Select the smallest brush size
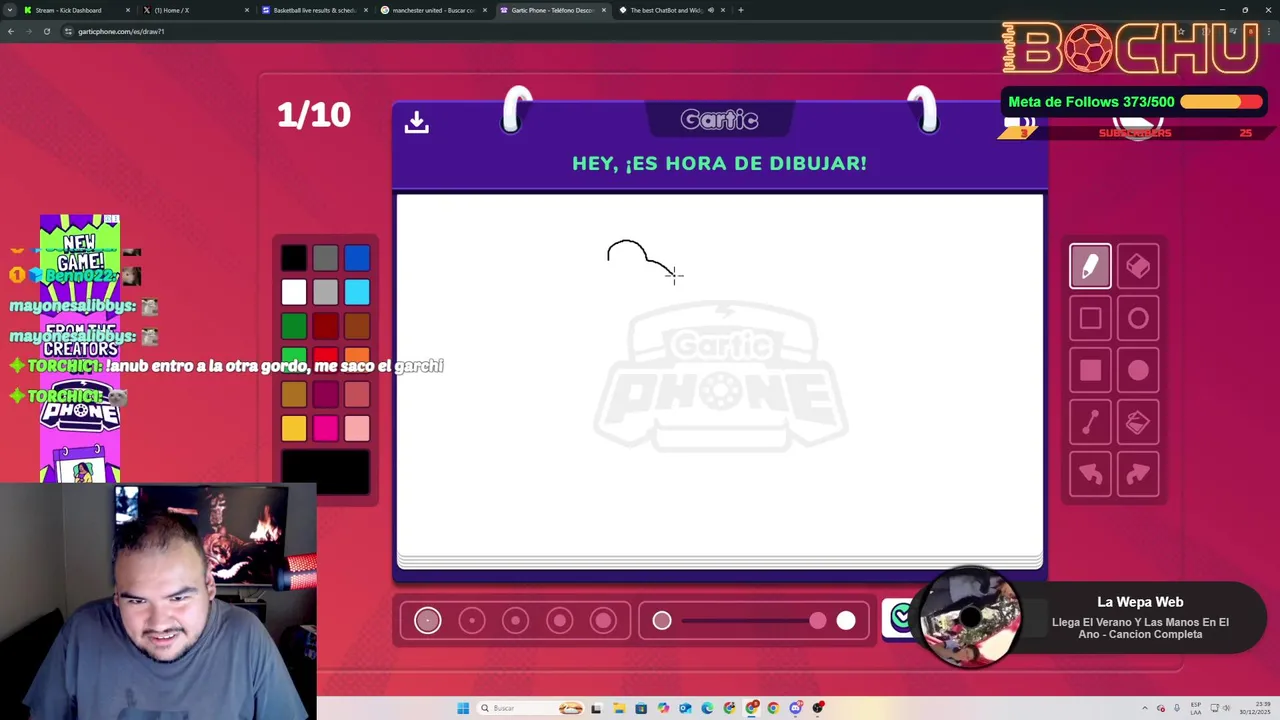Image resolution: width=1280 pixels, height=720 pixels. pos(427,621)
